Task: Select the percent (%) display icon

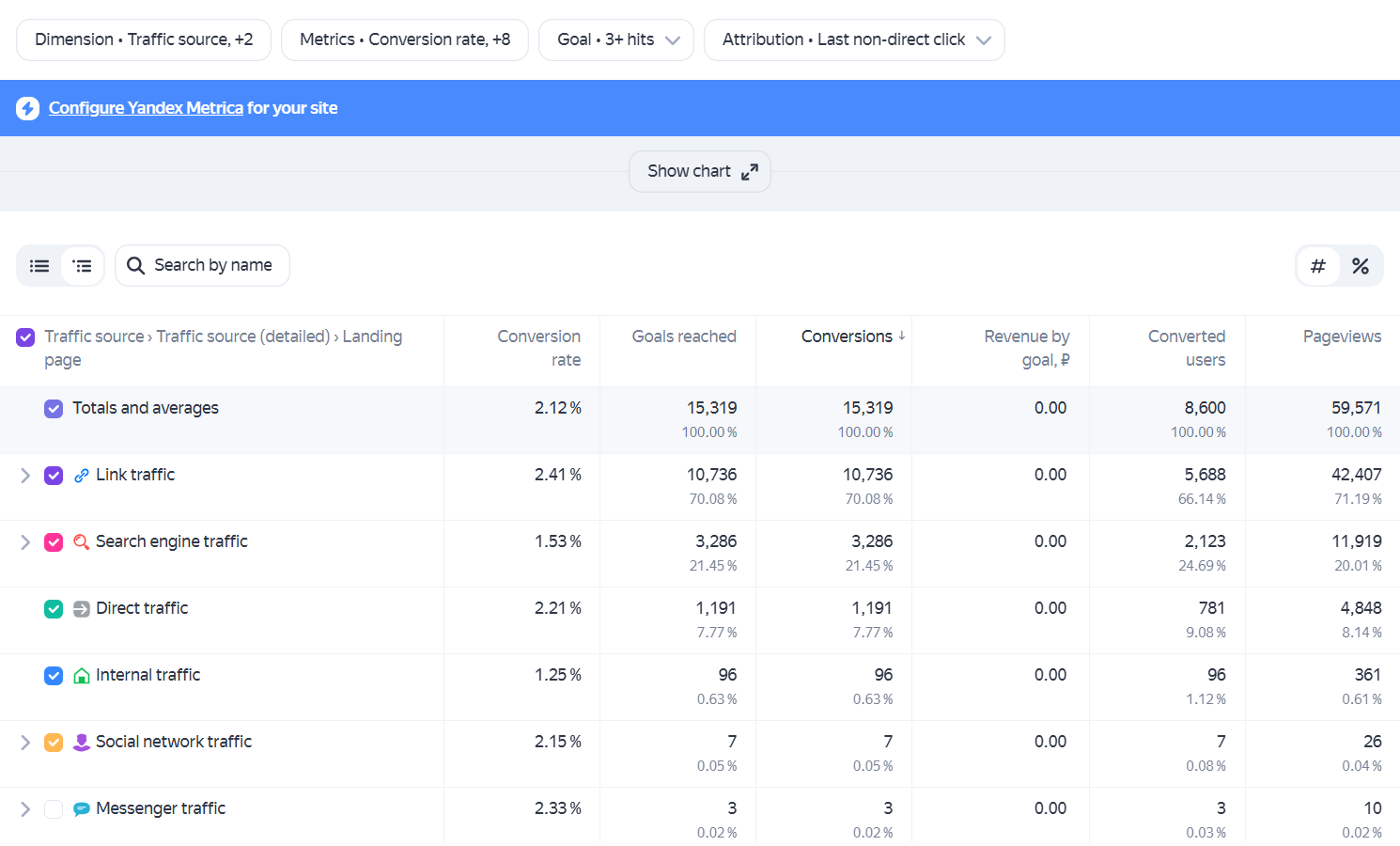Action: point(1361,266)
